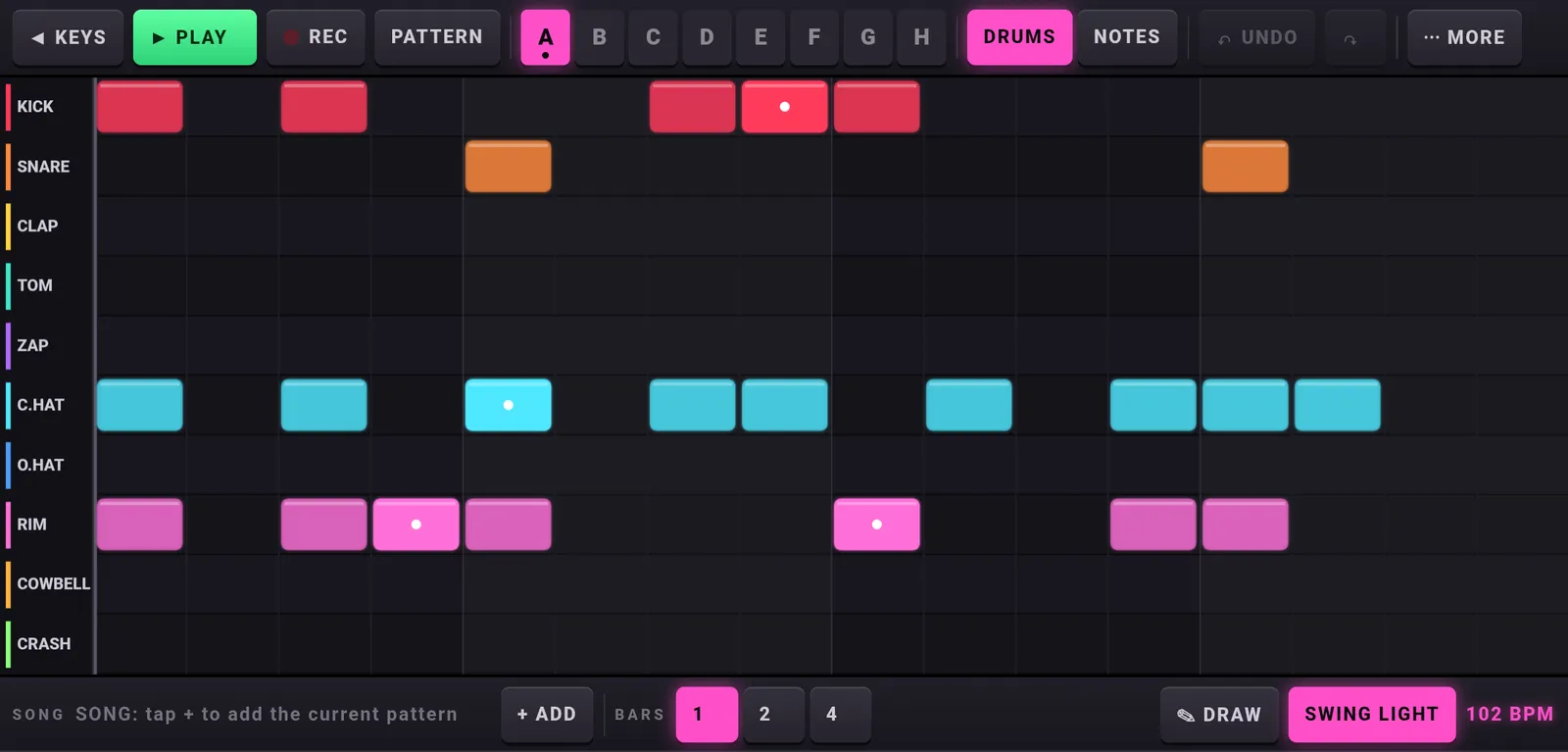
Task: Set pattern length to 4 bars
Action: [840, 715]
